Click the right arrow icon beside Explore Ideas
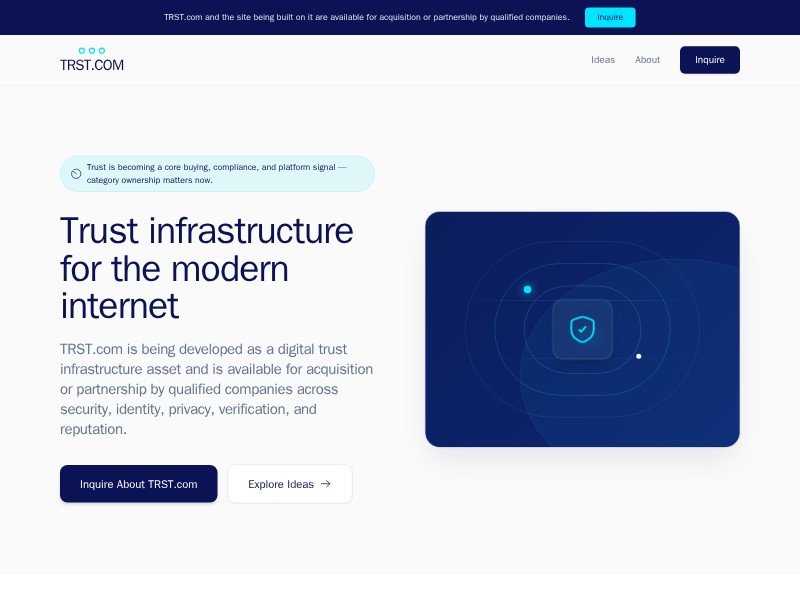 pyautogui.click(x=325, y=484)
